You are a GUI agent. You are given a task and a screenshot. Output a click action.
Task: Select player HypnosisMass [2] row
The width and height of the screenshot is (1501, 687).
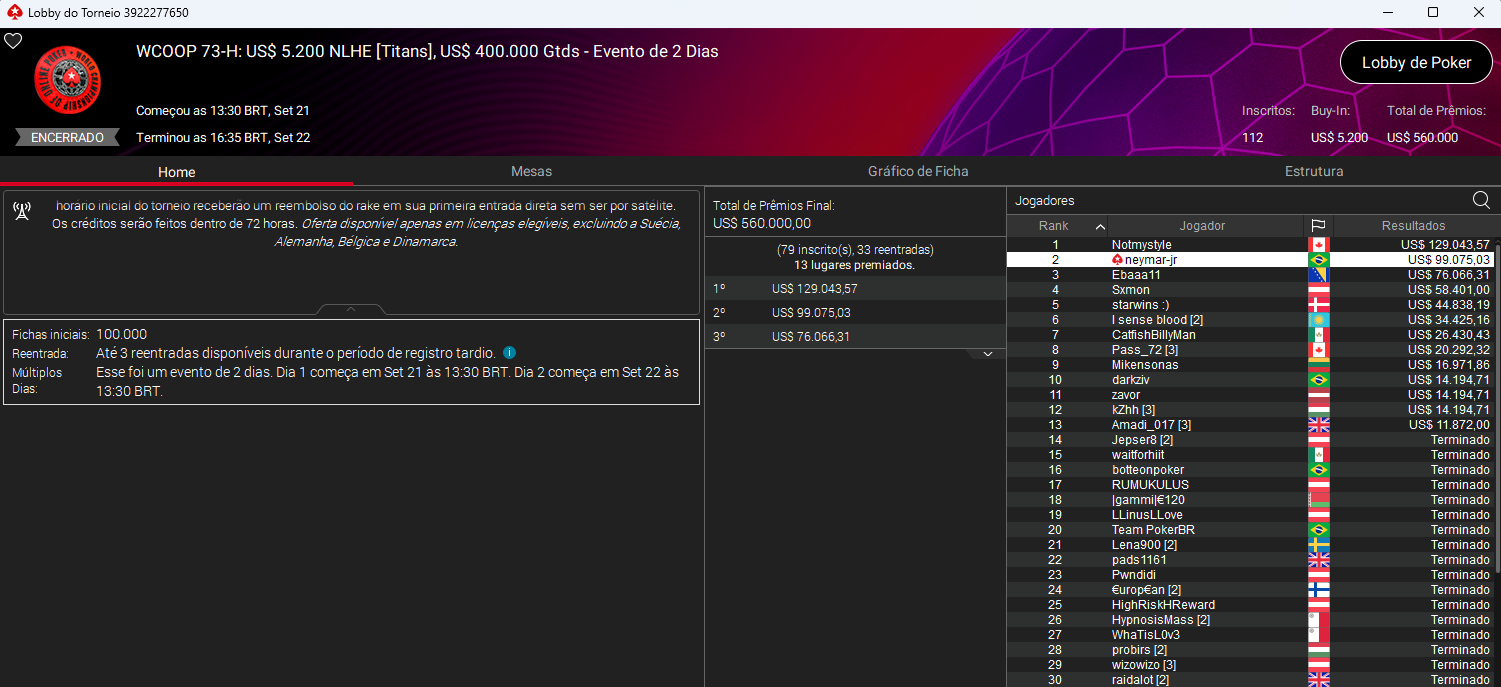pos(1250,620)
